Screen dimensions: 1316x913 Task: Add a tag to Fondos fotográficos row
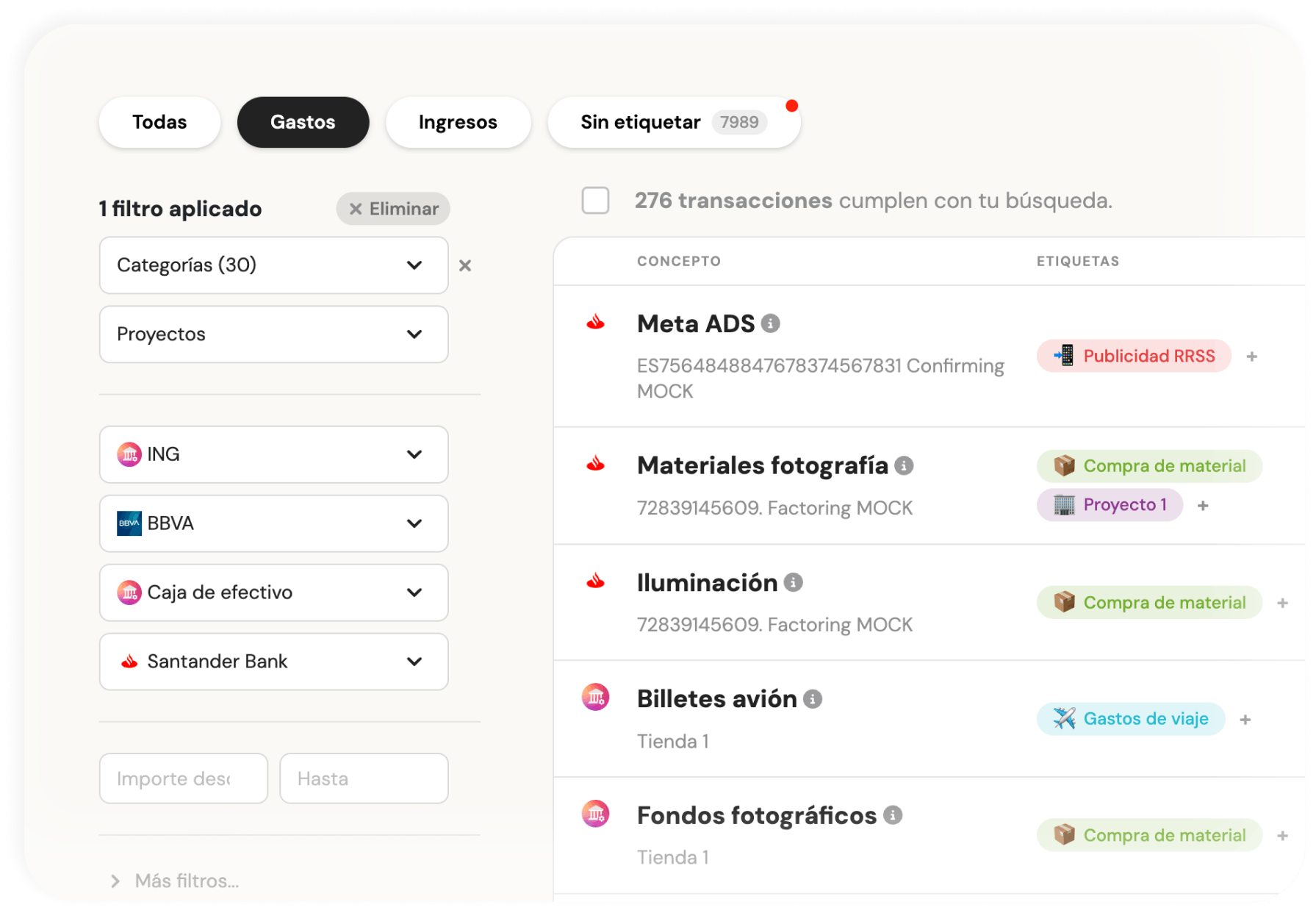(1283, 836)
